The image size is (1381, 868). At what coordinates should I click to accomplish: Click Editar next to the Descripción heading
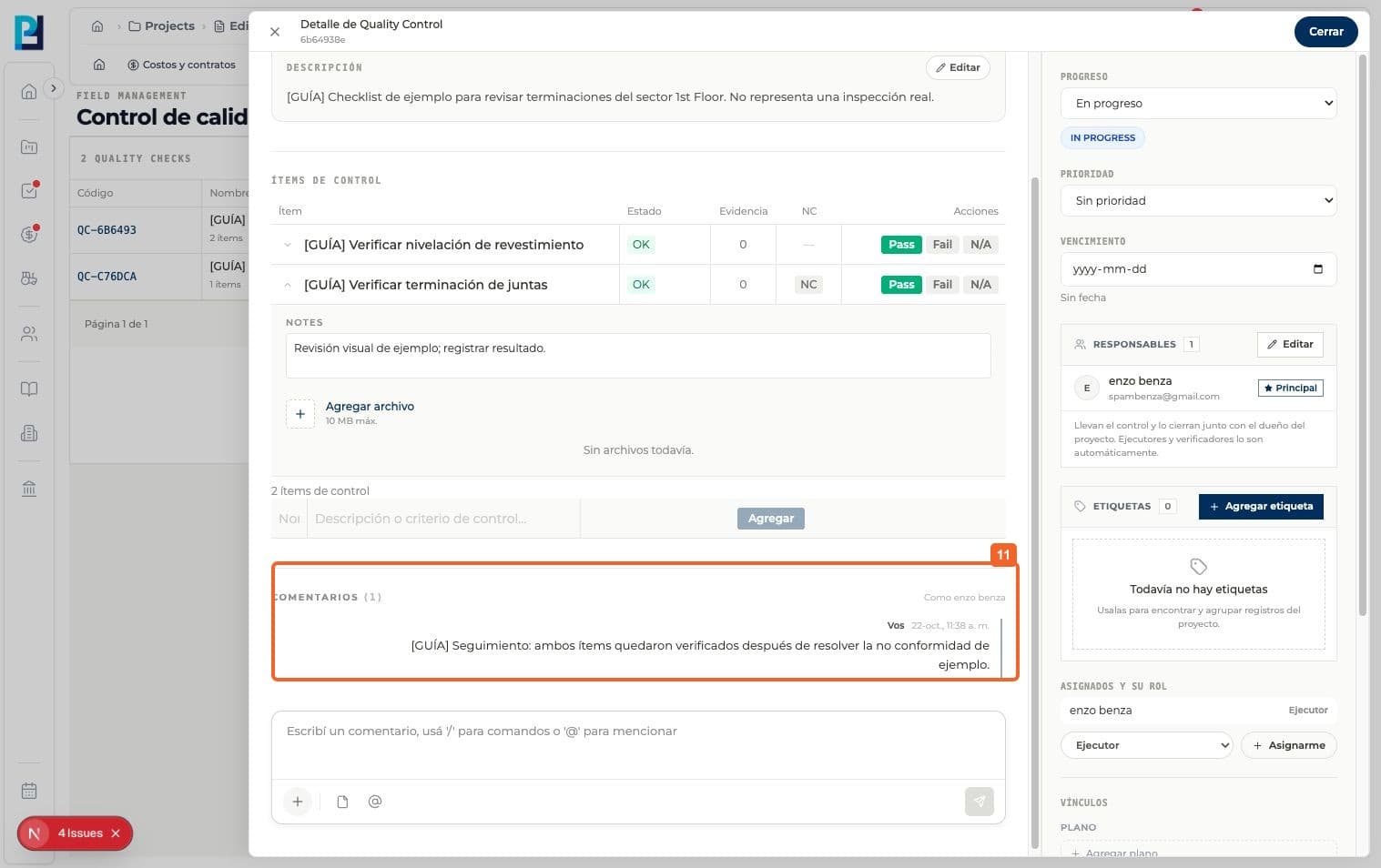(x=958, y=67)
